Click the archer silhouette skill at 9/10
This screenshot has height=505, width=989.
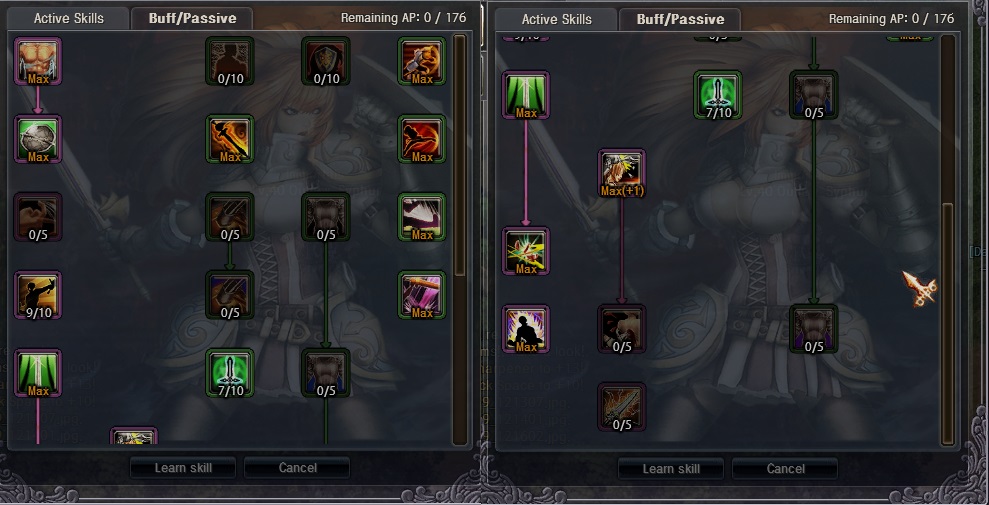click(x=38, y=295)
